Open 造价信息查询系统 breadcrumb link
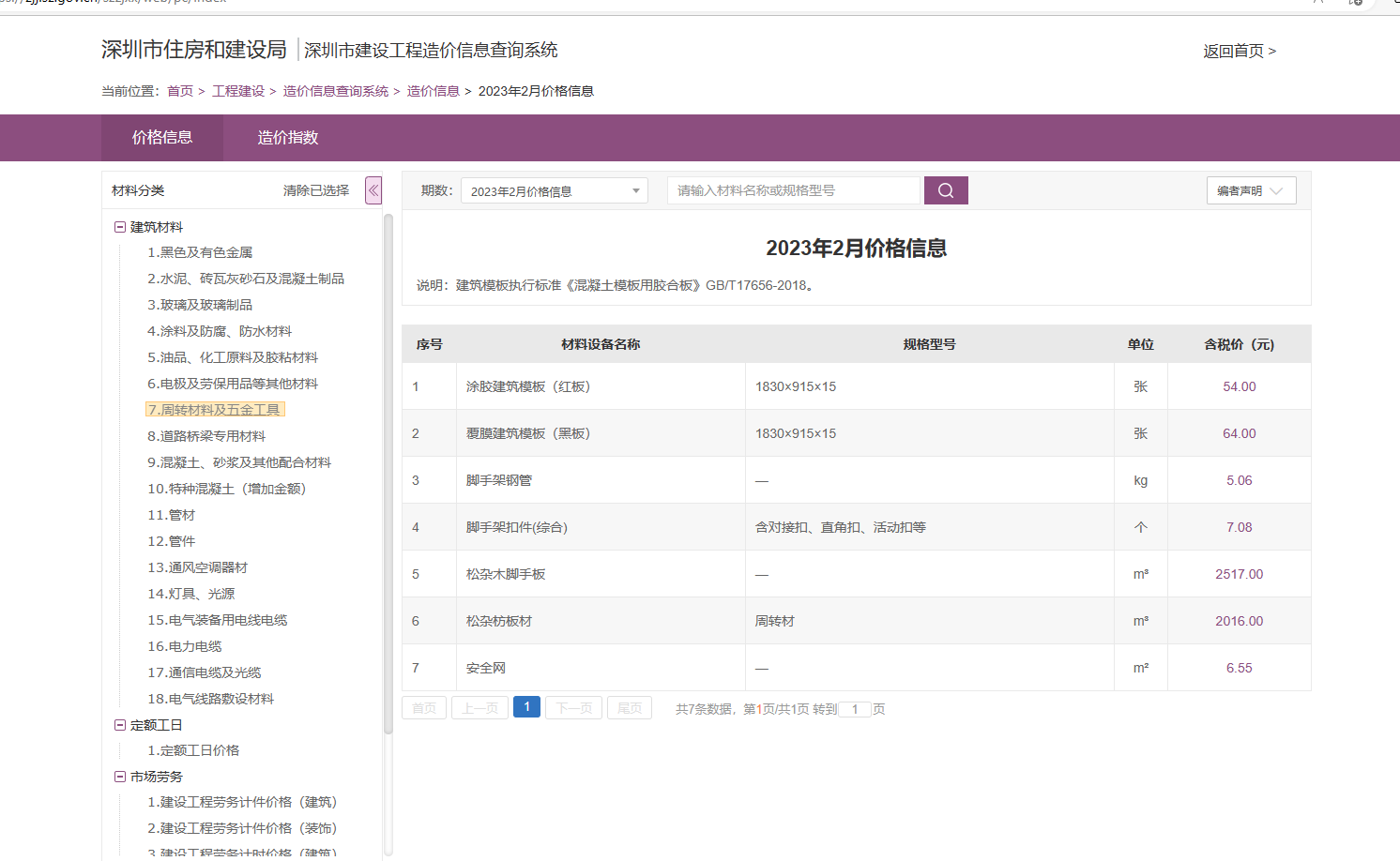This screenshot has width=1400, height=861. pyautogui.click(x=336, y=91)
